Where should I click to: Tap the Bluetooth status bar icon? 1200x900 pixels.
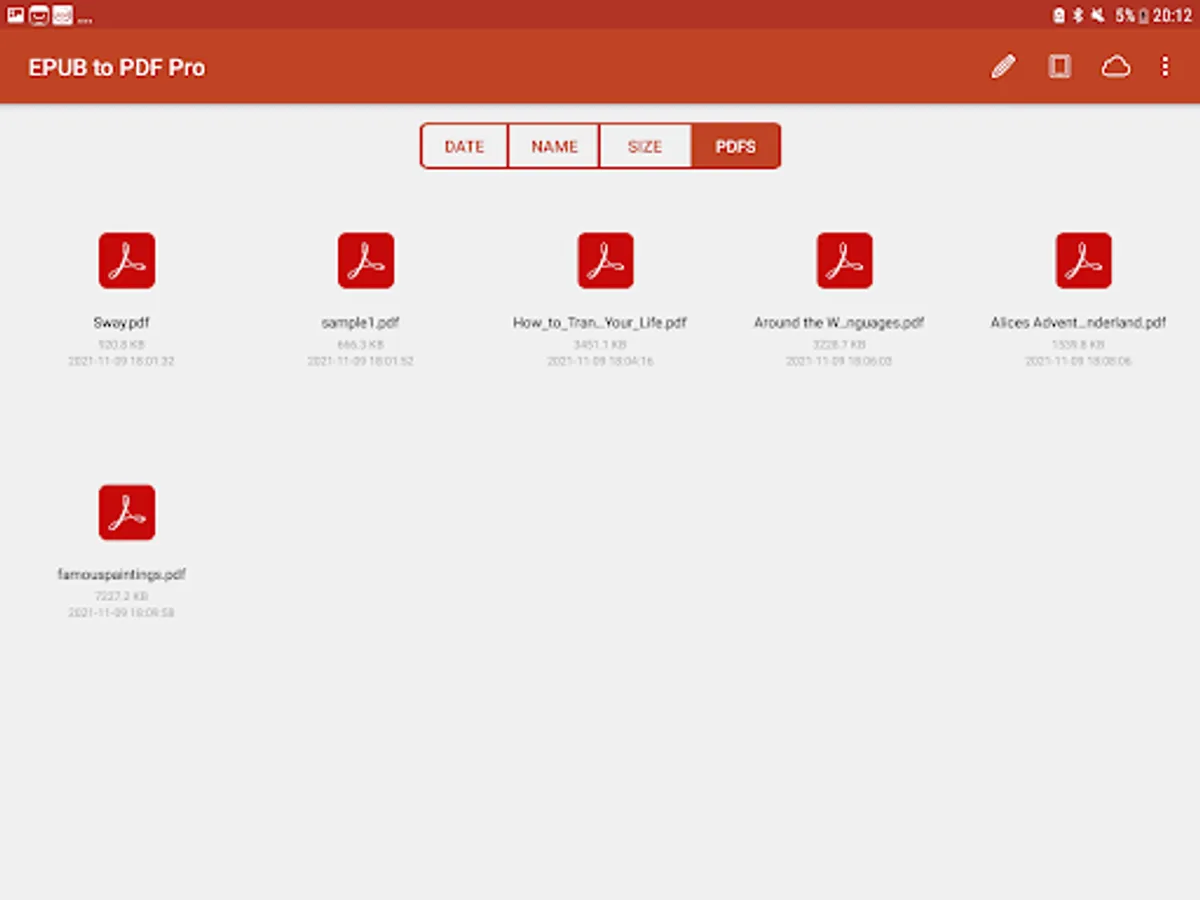click(1078, 15)
